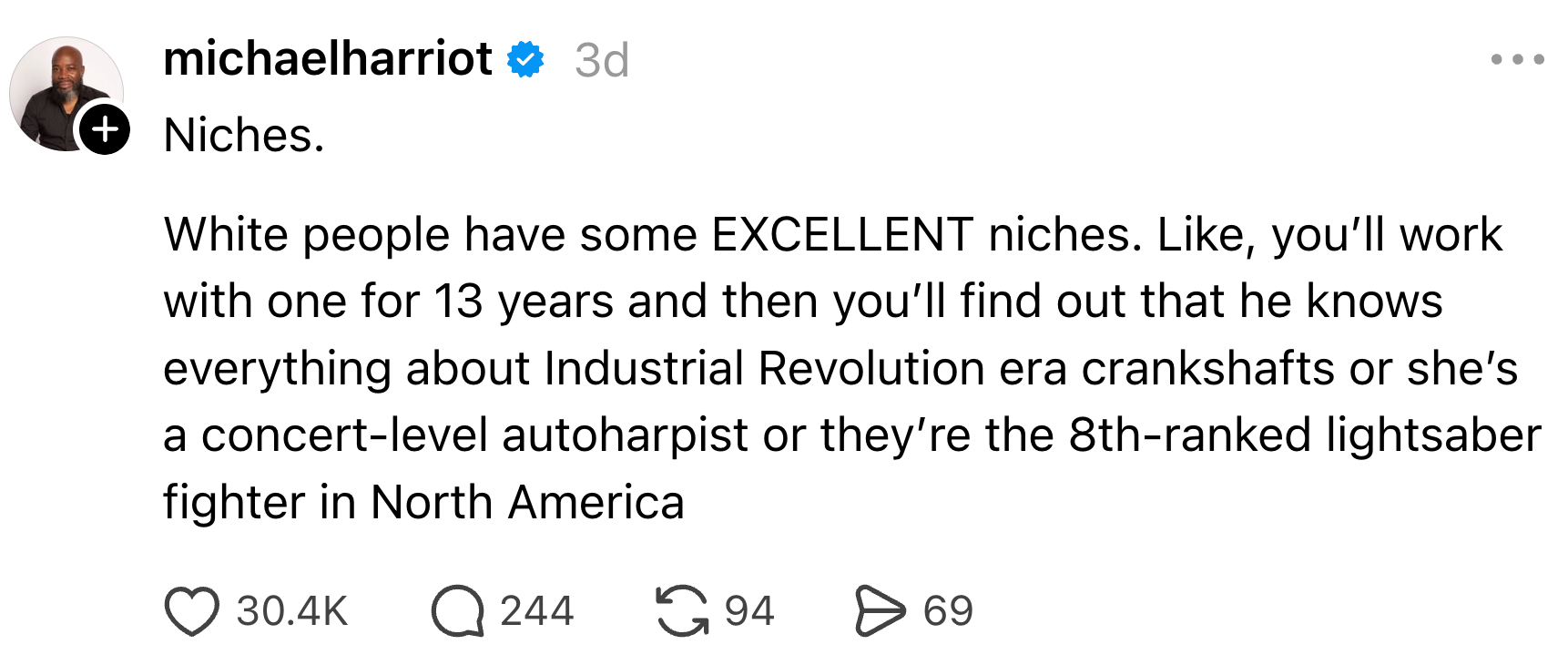Click "fighter in North America" last line
This screenshot has width=1568, height=665.
tap(423, 503)
